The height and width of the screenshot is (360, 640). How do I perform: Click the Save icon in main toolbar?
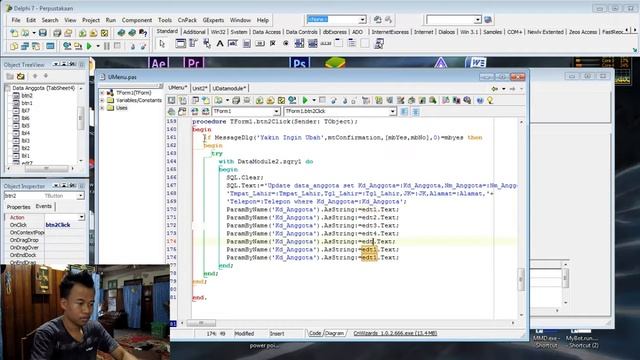pyautogui.click(x=43, y=33)
